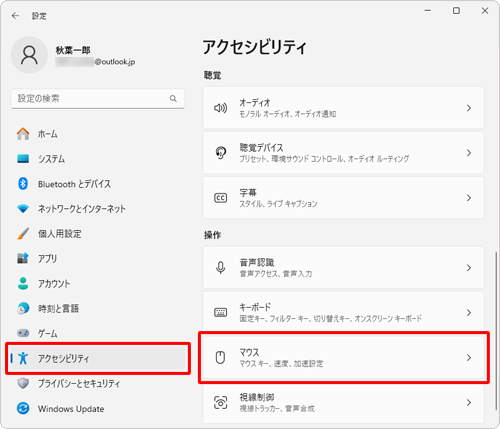Click the ゲーム controller icon
The image size is (500, 429).
23,333
